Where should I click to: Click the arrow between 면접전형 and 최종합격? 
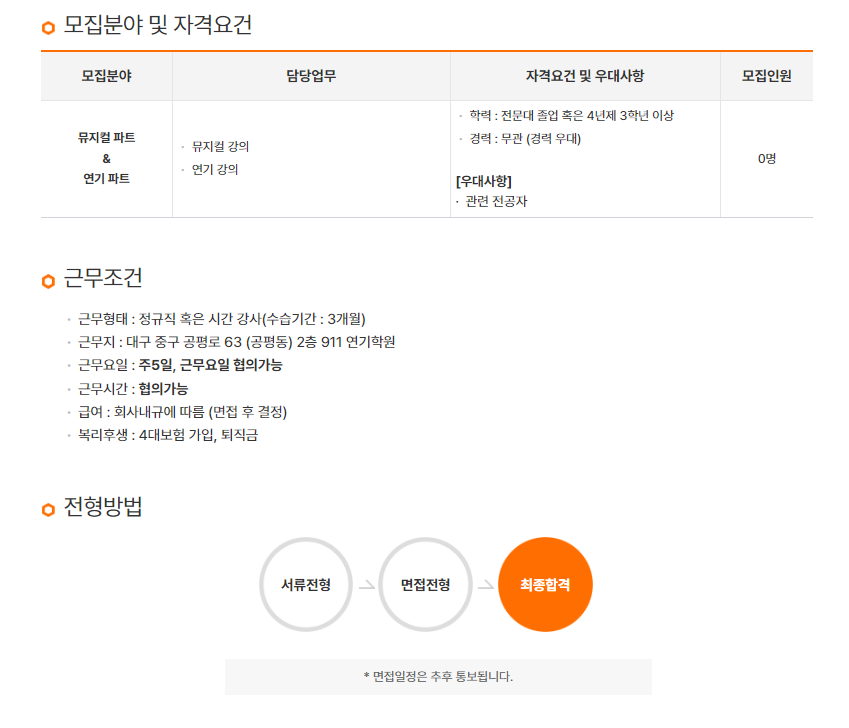click(485, 586)
